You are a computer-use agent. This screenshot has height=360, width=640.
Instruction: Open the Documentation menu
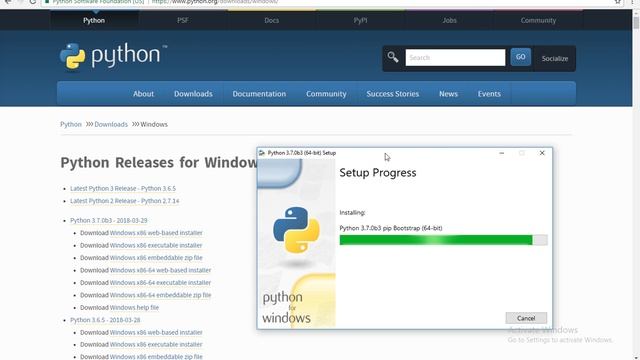click(x=259, y=94)
